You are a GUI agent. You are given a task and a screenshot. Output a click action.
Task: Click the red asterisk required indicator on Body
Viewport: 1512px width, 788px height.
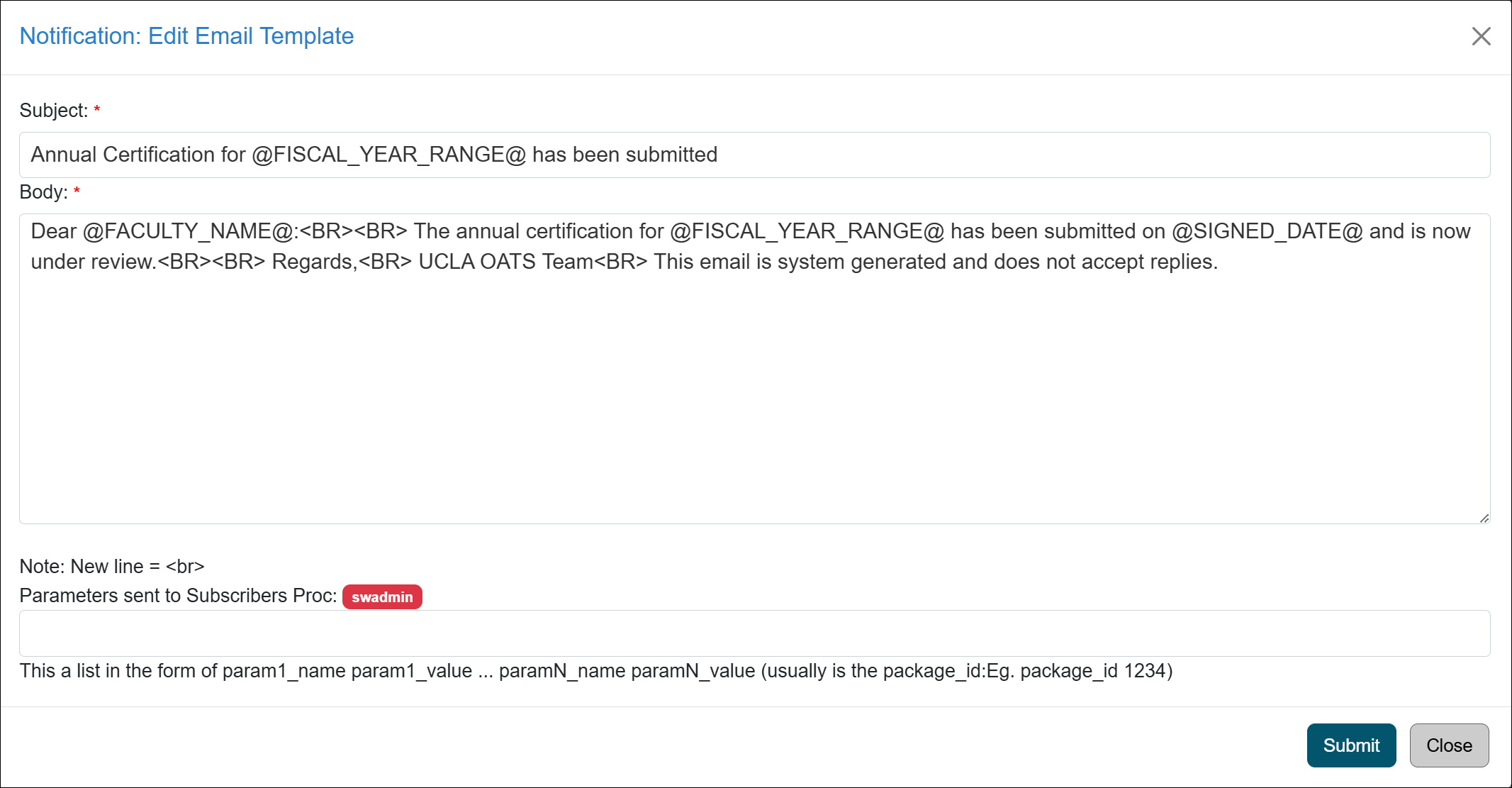(79, 194)
